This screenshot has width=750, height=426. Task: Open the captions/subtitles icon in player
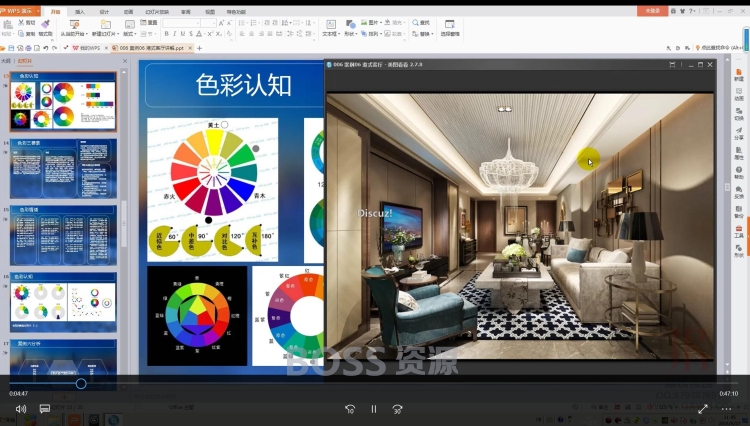pos(44,409)
